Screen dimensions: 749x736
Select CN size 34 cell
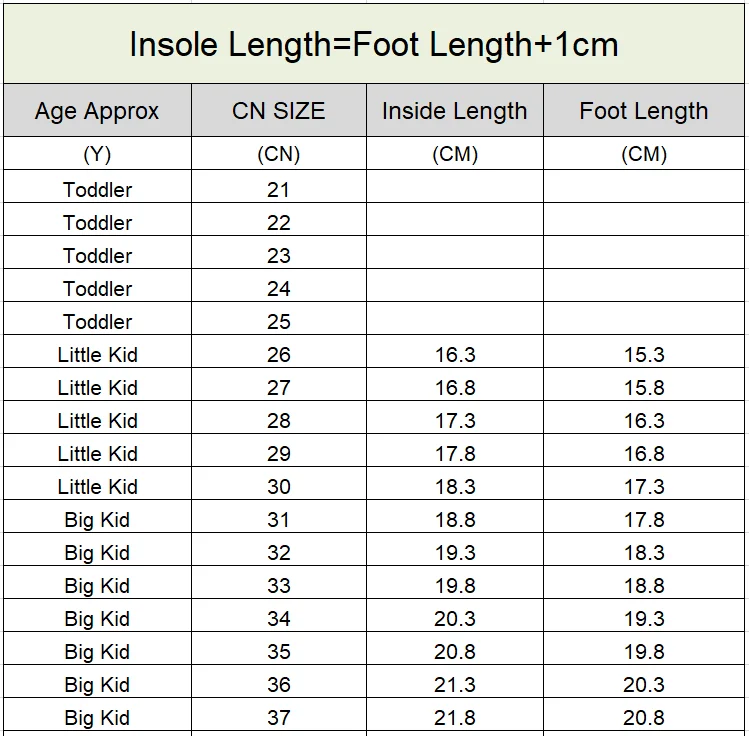point(279,619)
